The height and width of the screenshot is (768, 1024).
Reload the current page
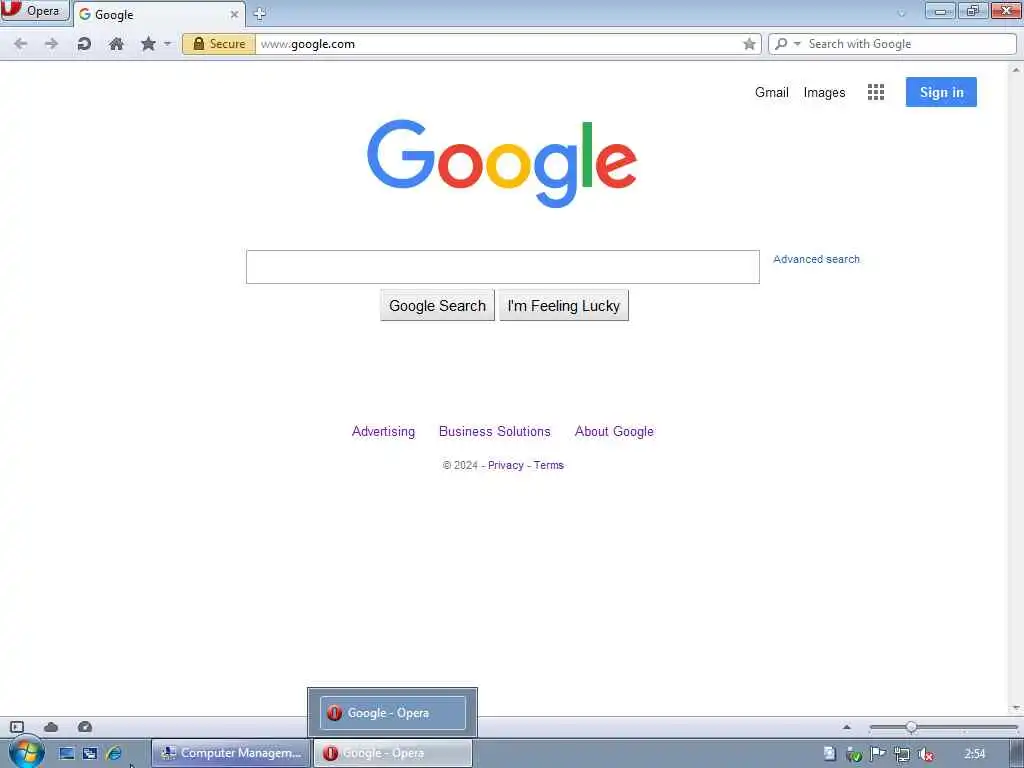pos(84,44)
